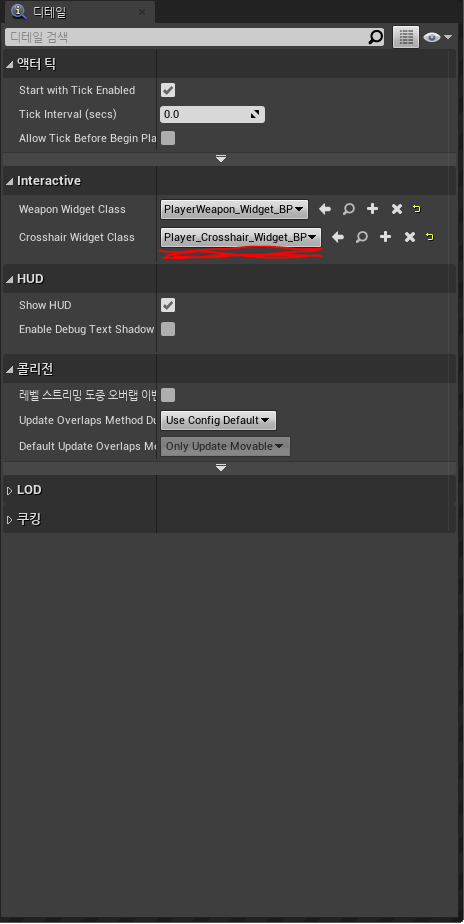The width and height of the screenshot is (464, 924).
Task: Click the Default Update Overlaps Method label
Action: (x=87, y=446)
